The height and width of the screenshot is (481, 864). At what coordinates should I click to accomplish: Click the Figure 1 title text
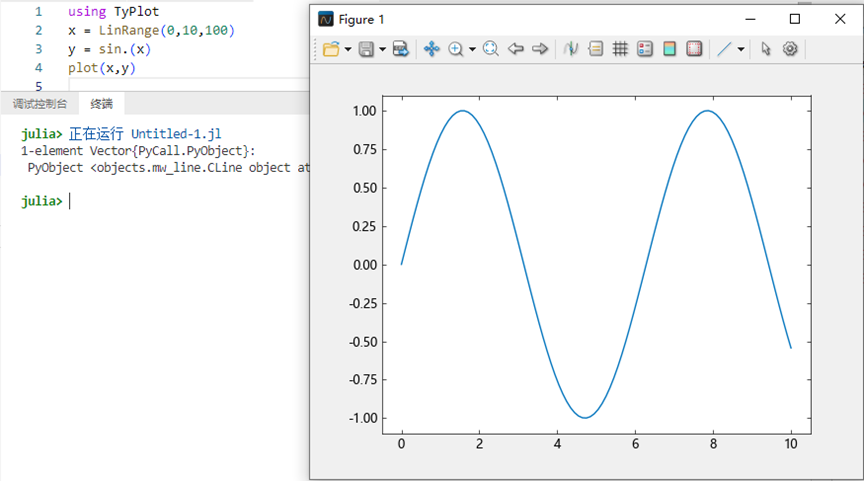361,20
